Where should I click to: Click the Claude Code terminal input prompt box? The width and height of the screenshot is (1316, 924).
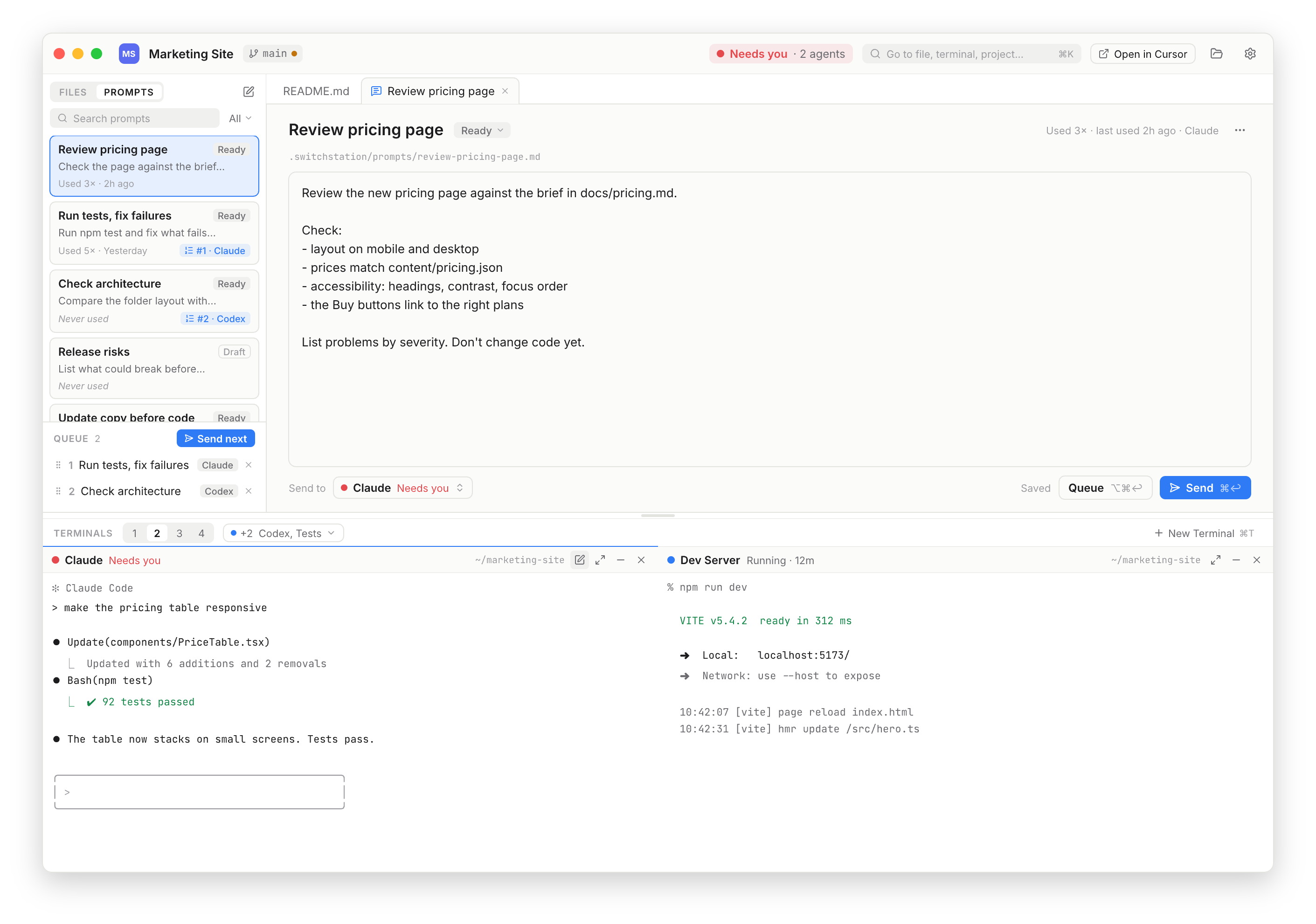pos(199,792)
